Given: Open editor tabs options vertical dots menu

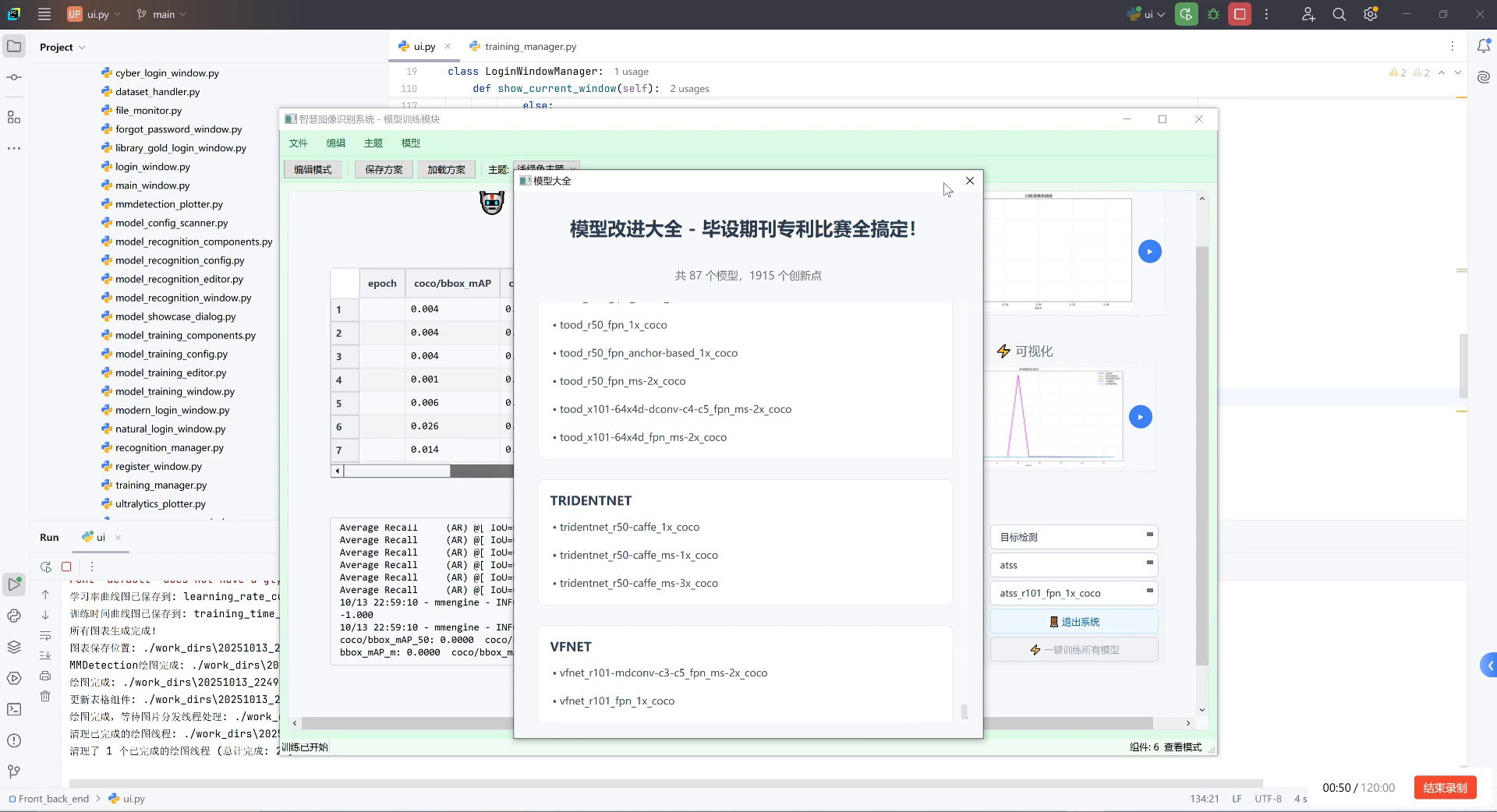Looking at the screenshot, I should tap(1452, 46).
